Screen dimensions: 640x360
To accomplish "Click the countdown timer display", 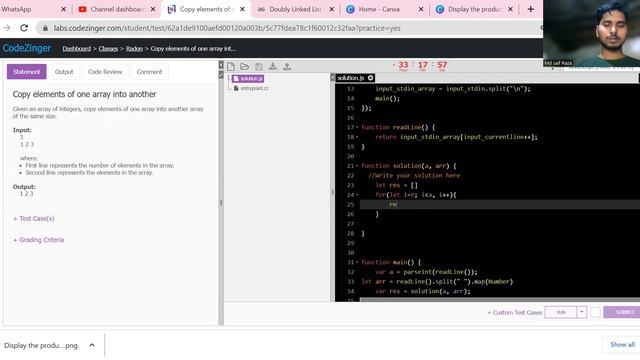I will click(x=420, y=66).
